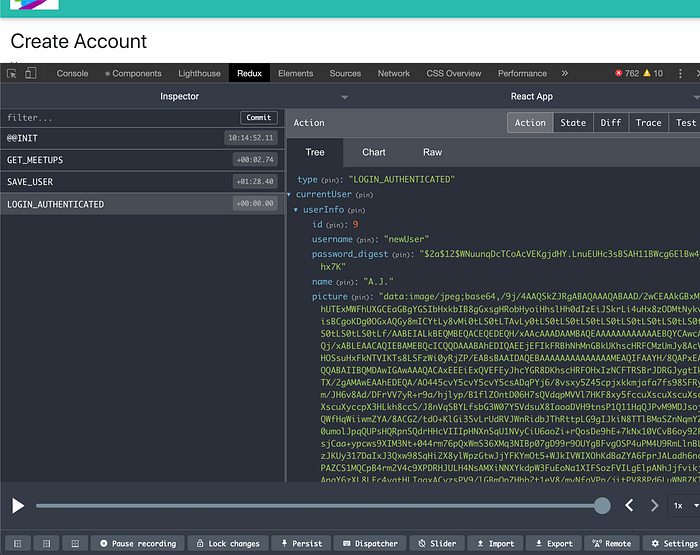
Task: Choose the Test view toggle
Action: 685,123
